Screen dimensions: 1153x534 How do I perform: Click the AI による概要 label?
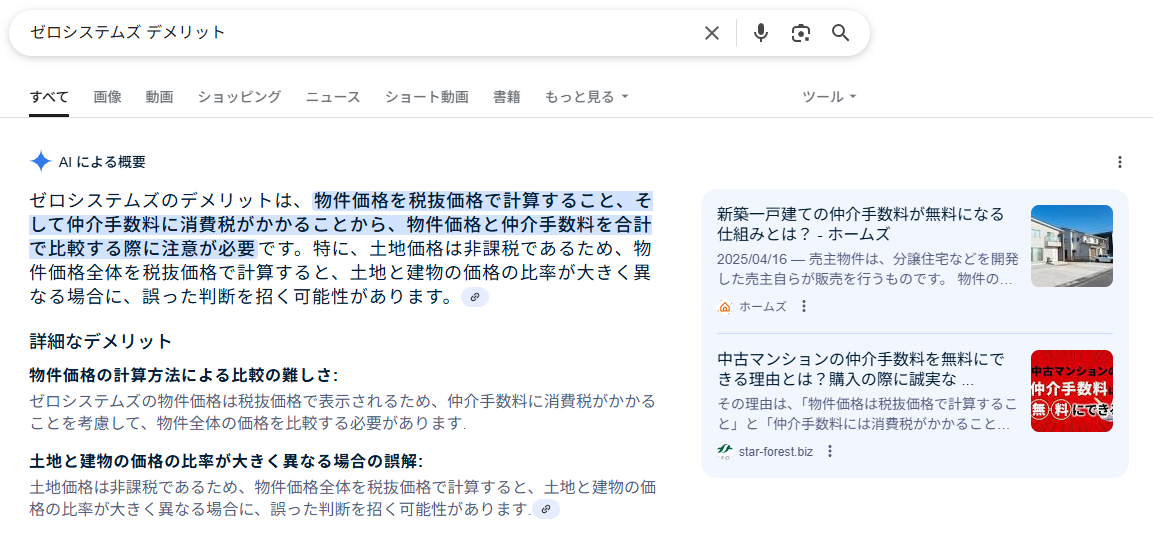(102, 163)
